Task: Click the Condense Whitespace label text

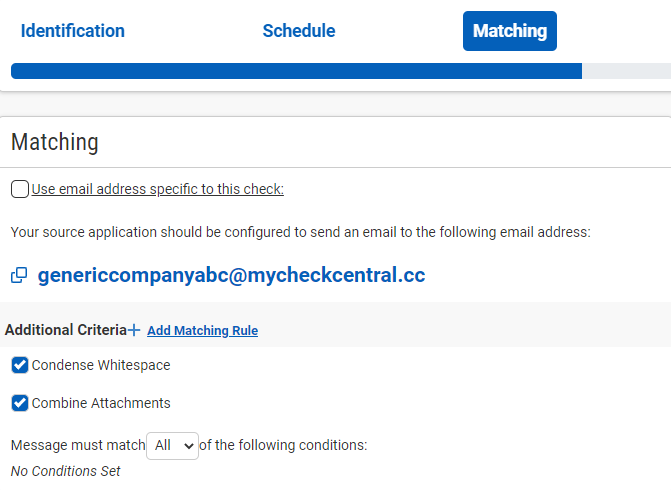Action: pos(101,365)
